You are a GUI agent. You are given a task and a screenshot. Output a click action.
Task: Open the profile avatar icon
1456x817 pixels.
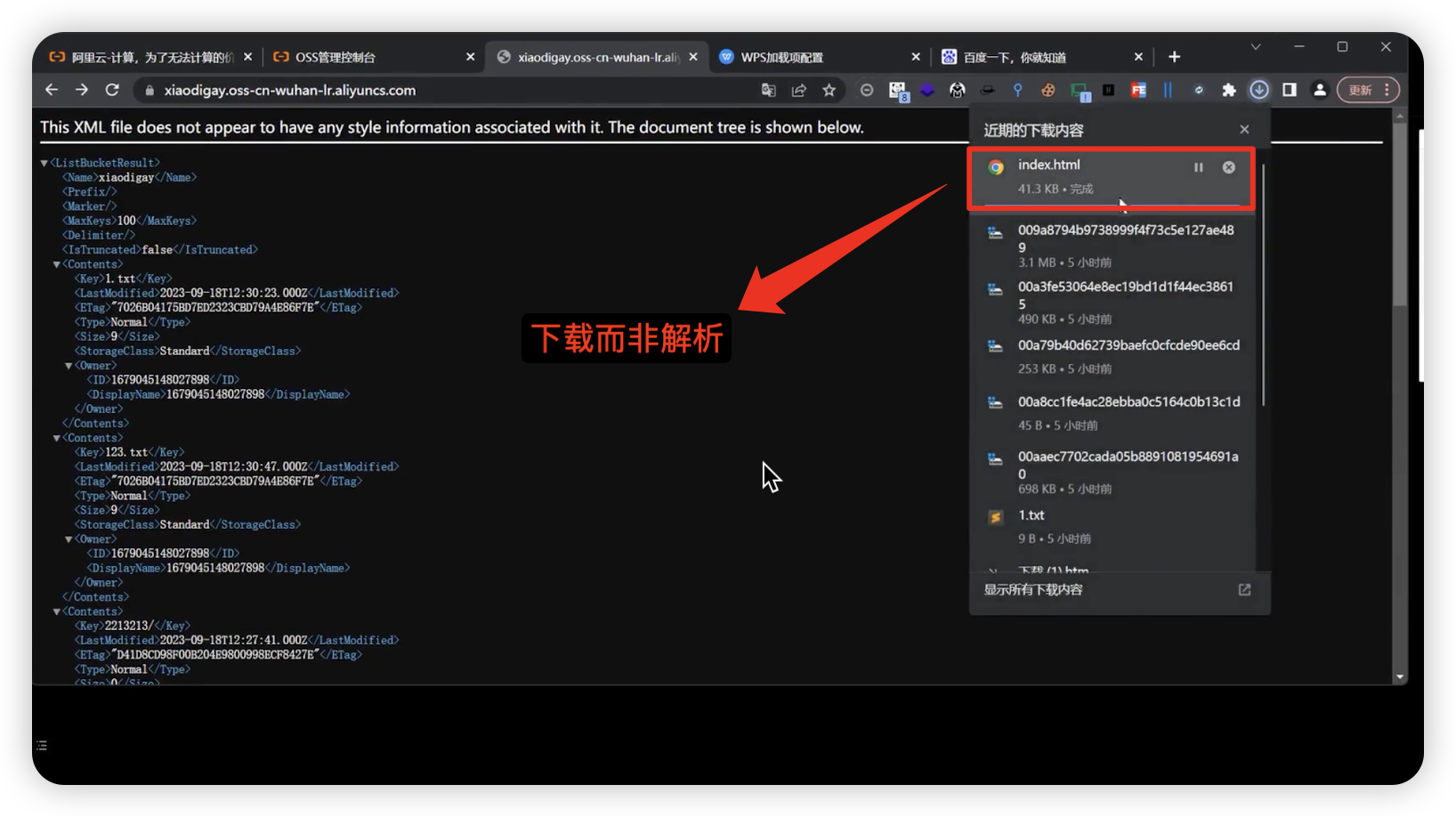pyautogui.click(x=1320, y=90)
